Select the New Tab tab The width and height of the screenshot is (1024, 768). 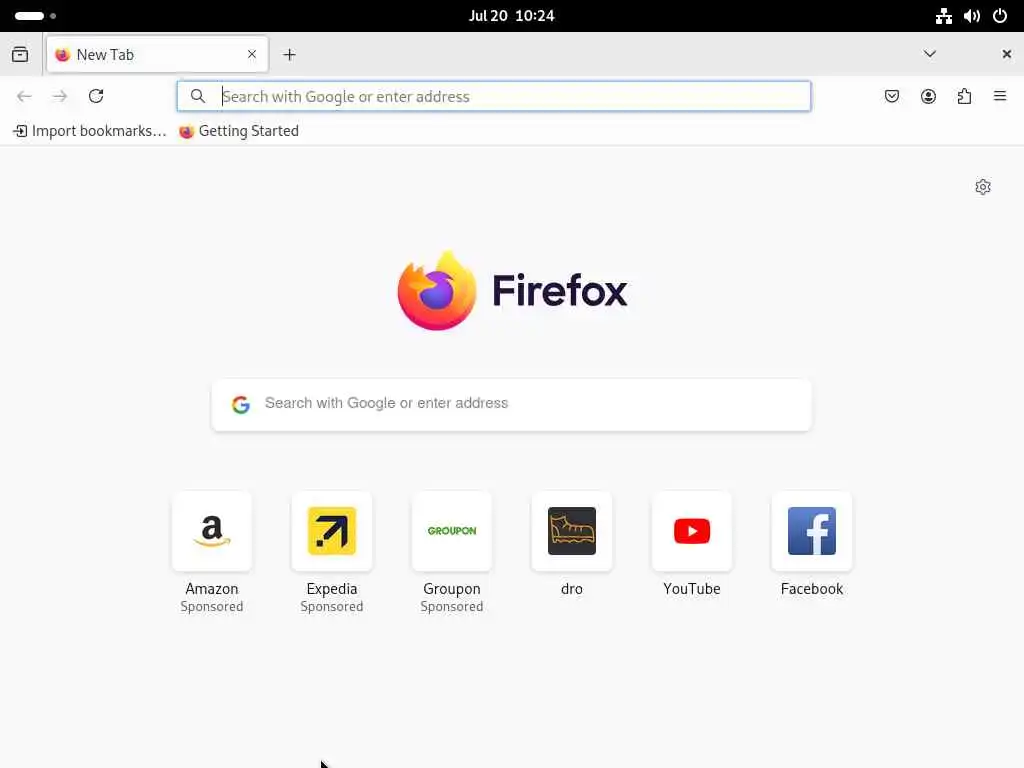point(157,54)
